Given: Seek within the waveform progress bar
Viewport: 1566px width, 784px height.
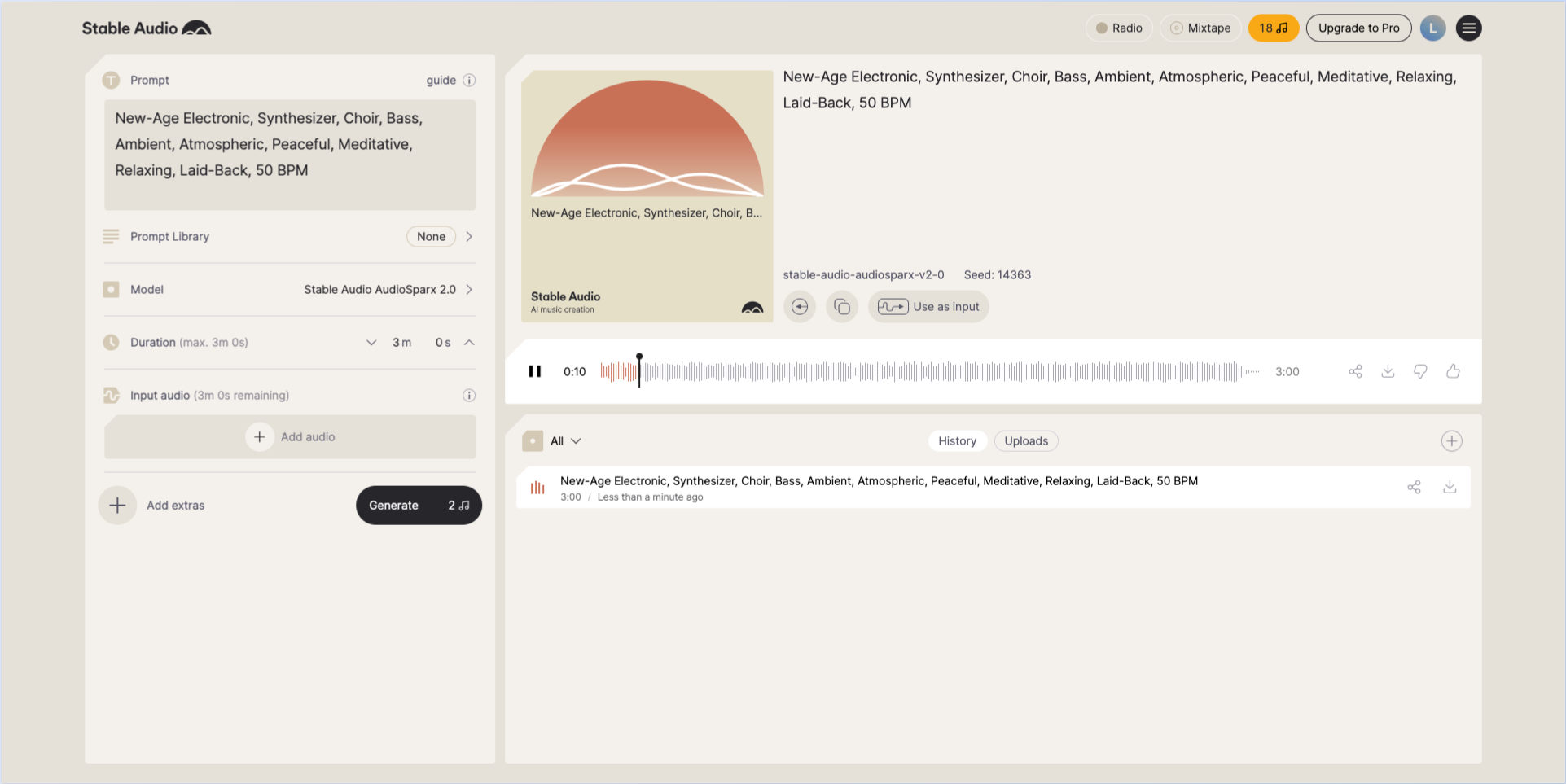Looking at the screenshot, I should pyautogui.click(x=931, y=371).
